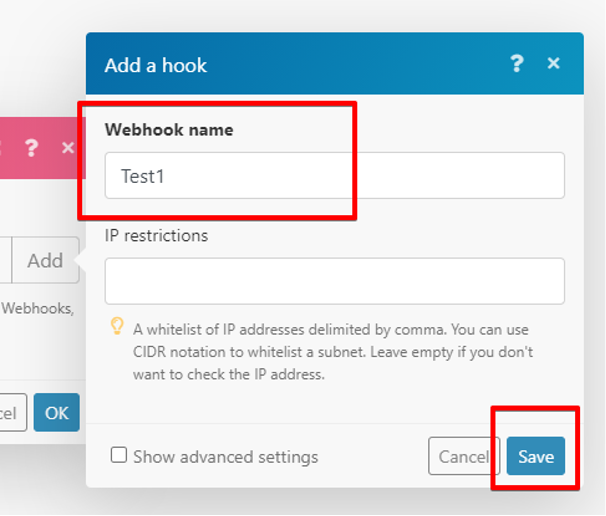This screenshot has width=606, height=516.
Task: Close the pink background dialog
Action: click(x=68, y=148)
